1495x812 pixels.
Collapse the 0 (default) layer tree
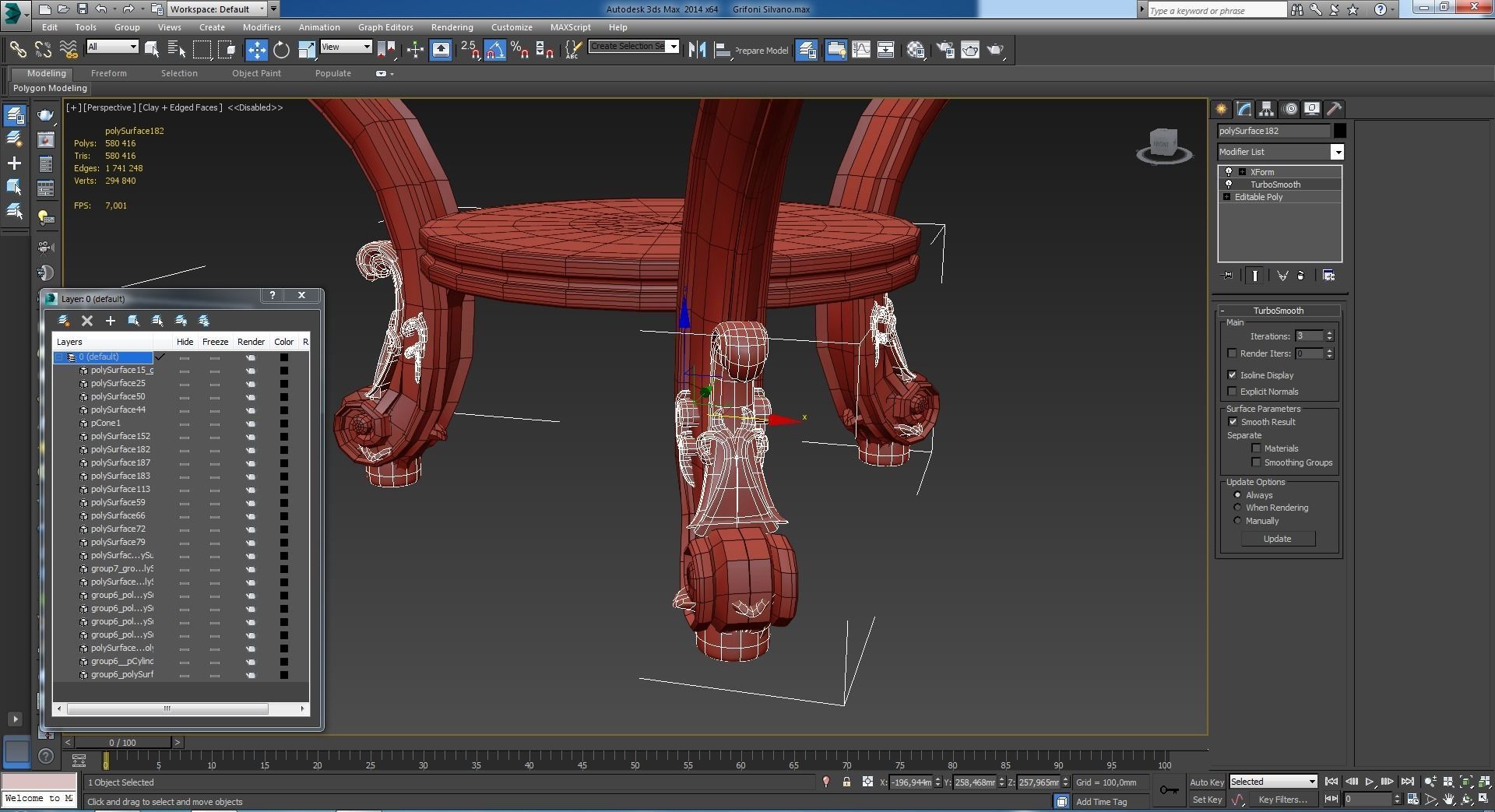point(59,357)
